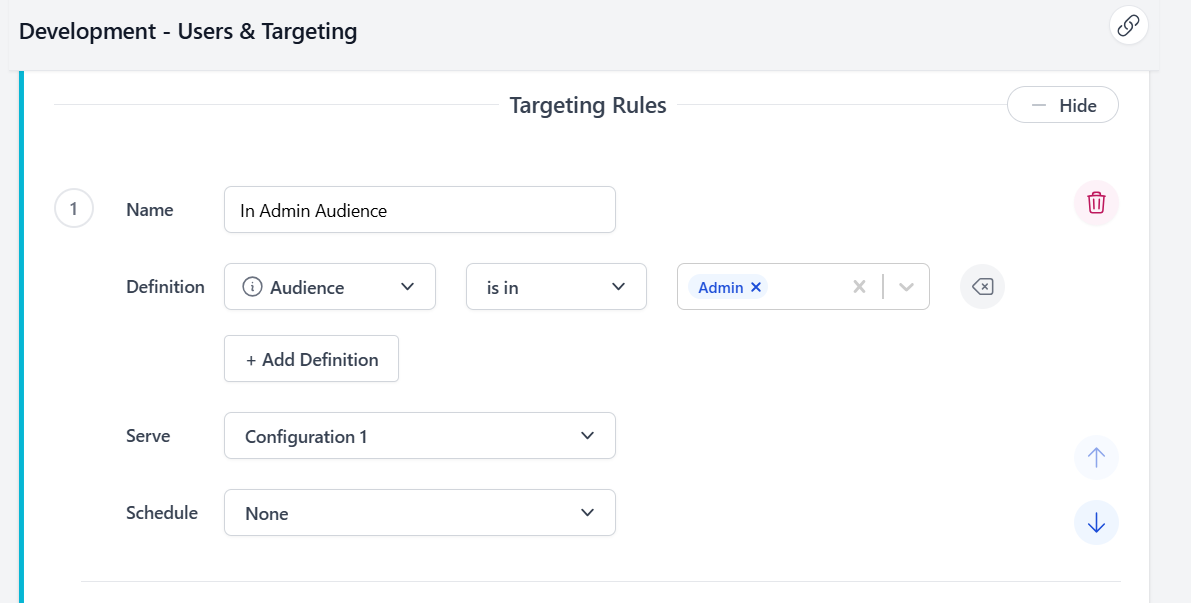Click the Schedule label
Screen dimensions: 1191x603
point(162,513)
